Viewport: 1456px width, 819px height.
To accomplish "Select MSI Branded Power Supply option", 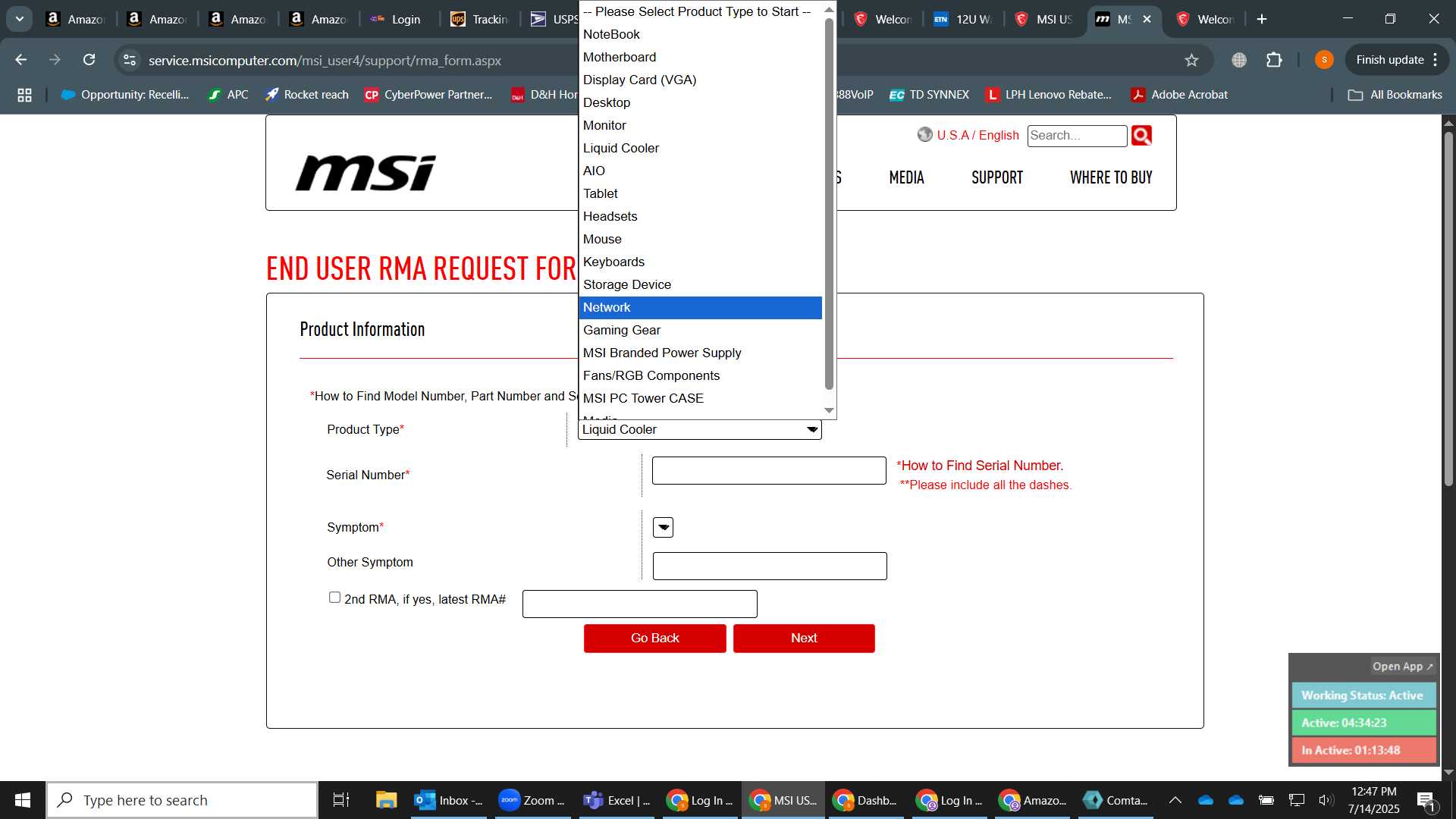I will pos(700,353).
